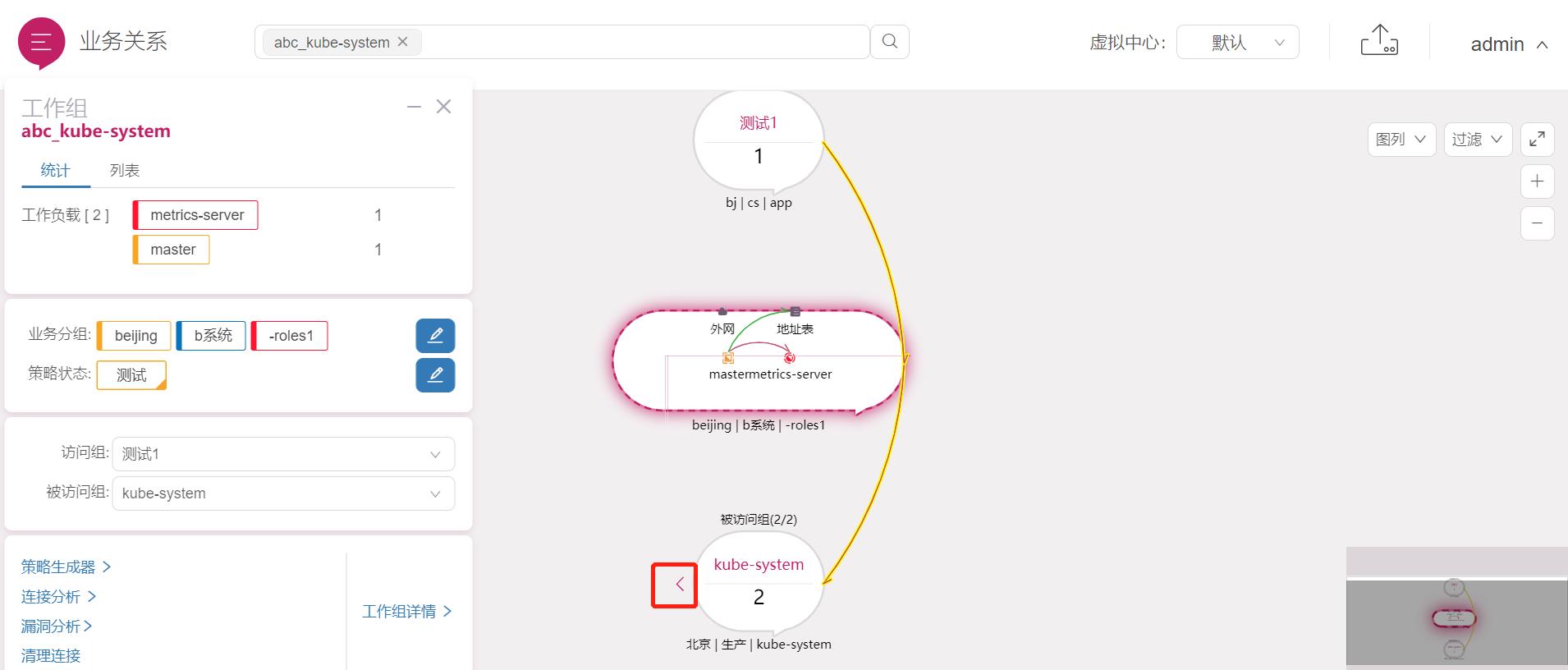Edit the 业务分组 with pencil button
The image size is (1568, 670).
pos(435,336)
